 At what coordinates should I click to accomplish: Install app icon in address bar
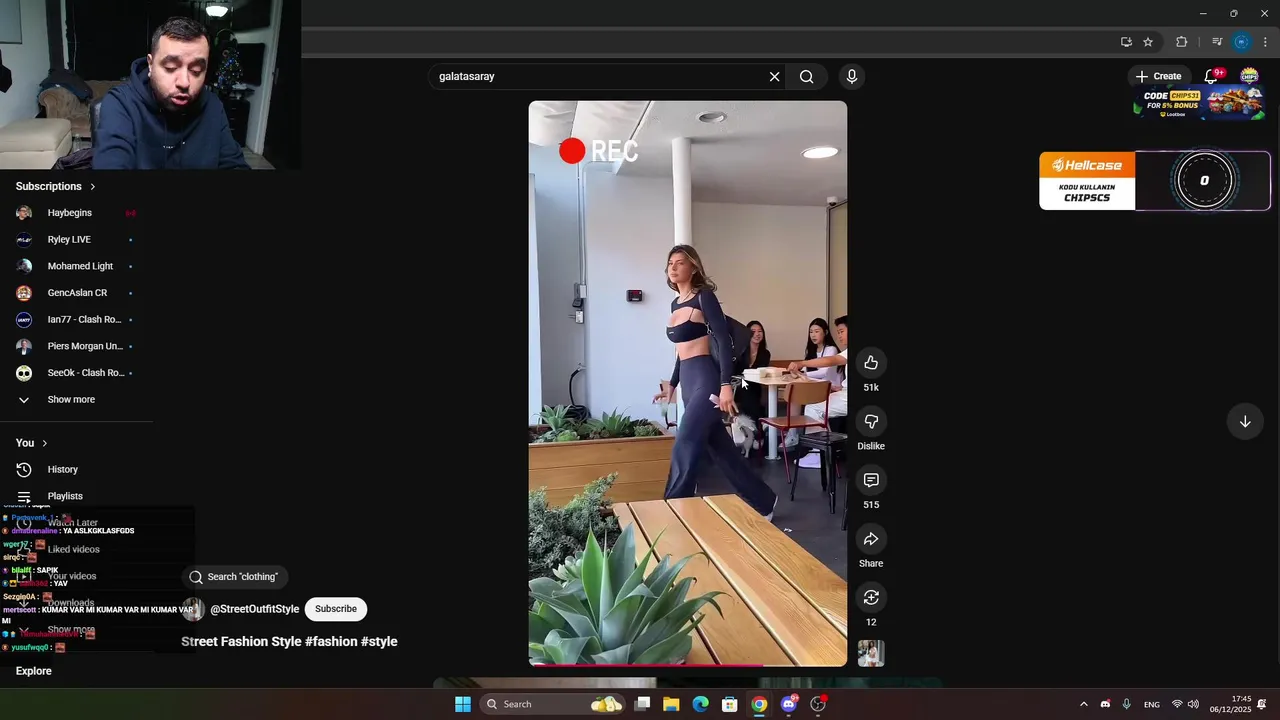[x=1126, y=42]
